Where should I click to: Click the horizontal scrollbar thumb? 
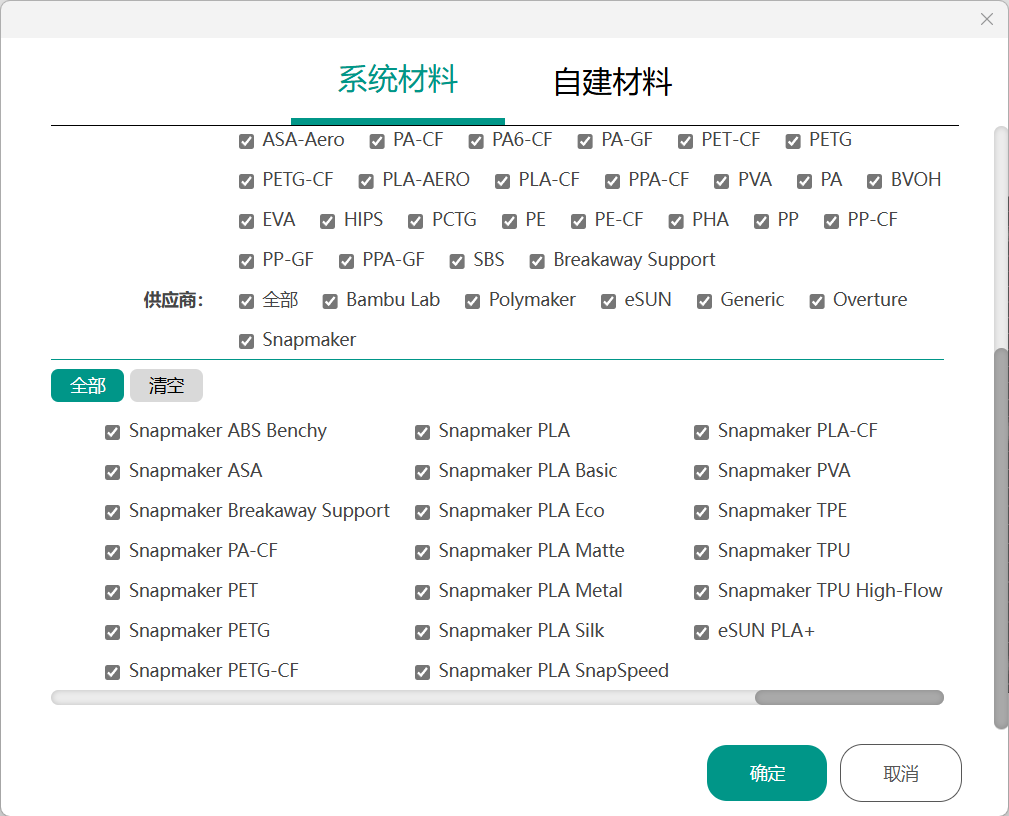click(848, 697)
